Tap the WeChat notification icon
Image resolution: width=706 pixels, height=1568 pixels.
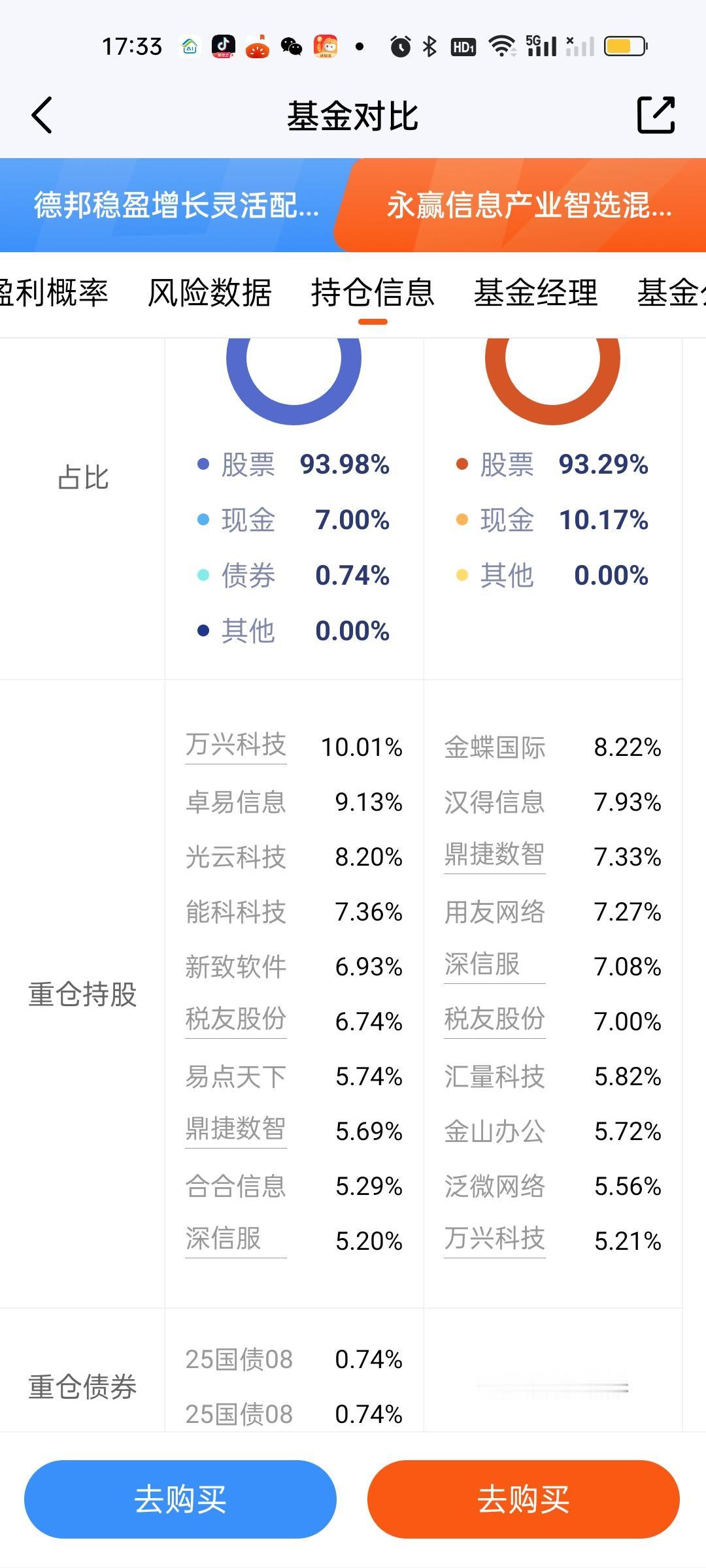click(292, 46)
